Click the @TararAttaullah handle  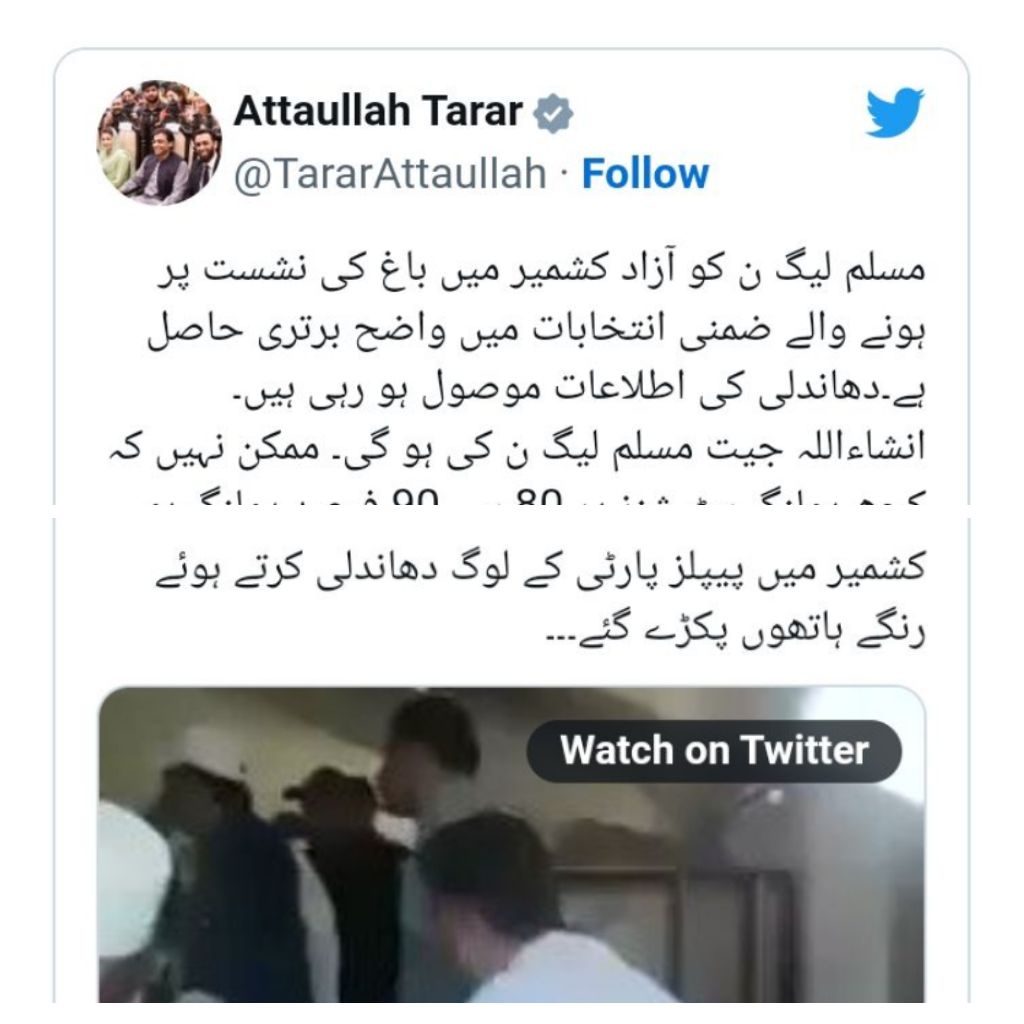(x=390, y=174)
